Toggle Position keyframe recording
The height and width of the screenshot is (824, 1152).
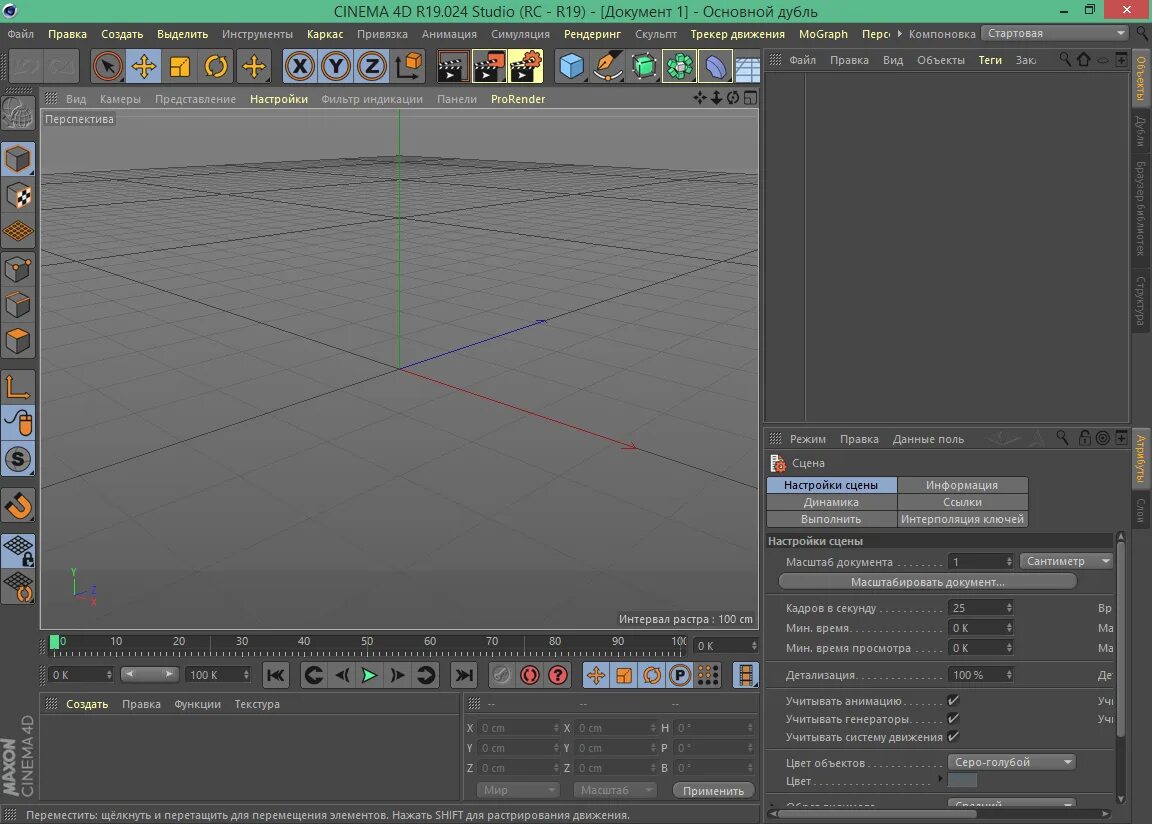pyautogui.click(x=596, y=675)
